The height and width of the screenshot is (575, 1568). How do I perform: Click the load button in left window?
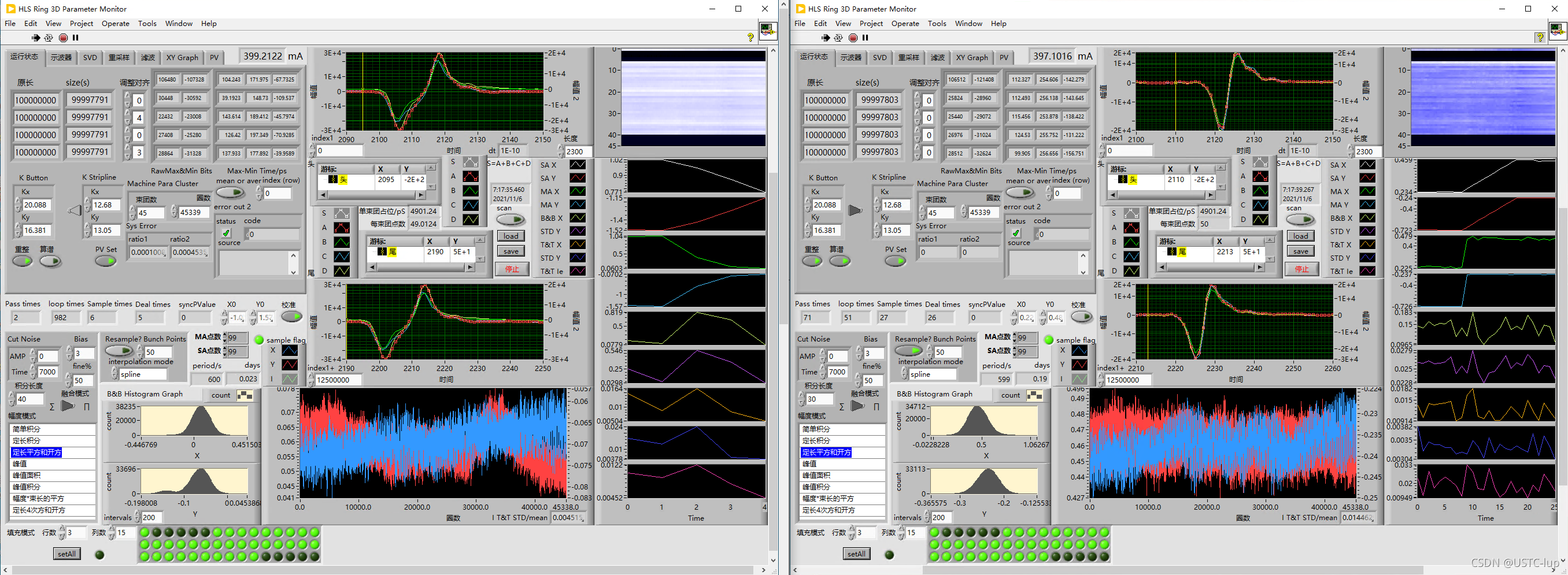[511, 236]
